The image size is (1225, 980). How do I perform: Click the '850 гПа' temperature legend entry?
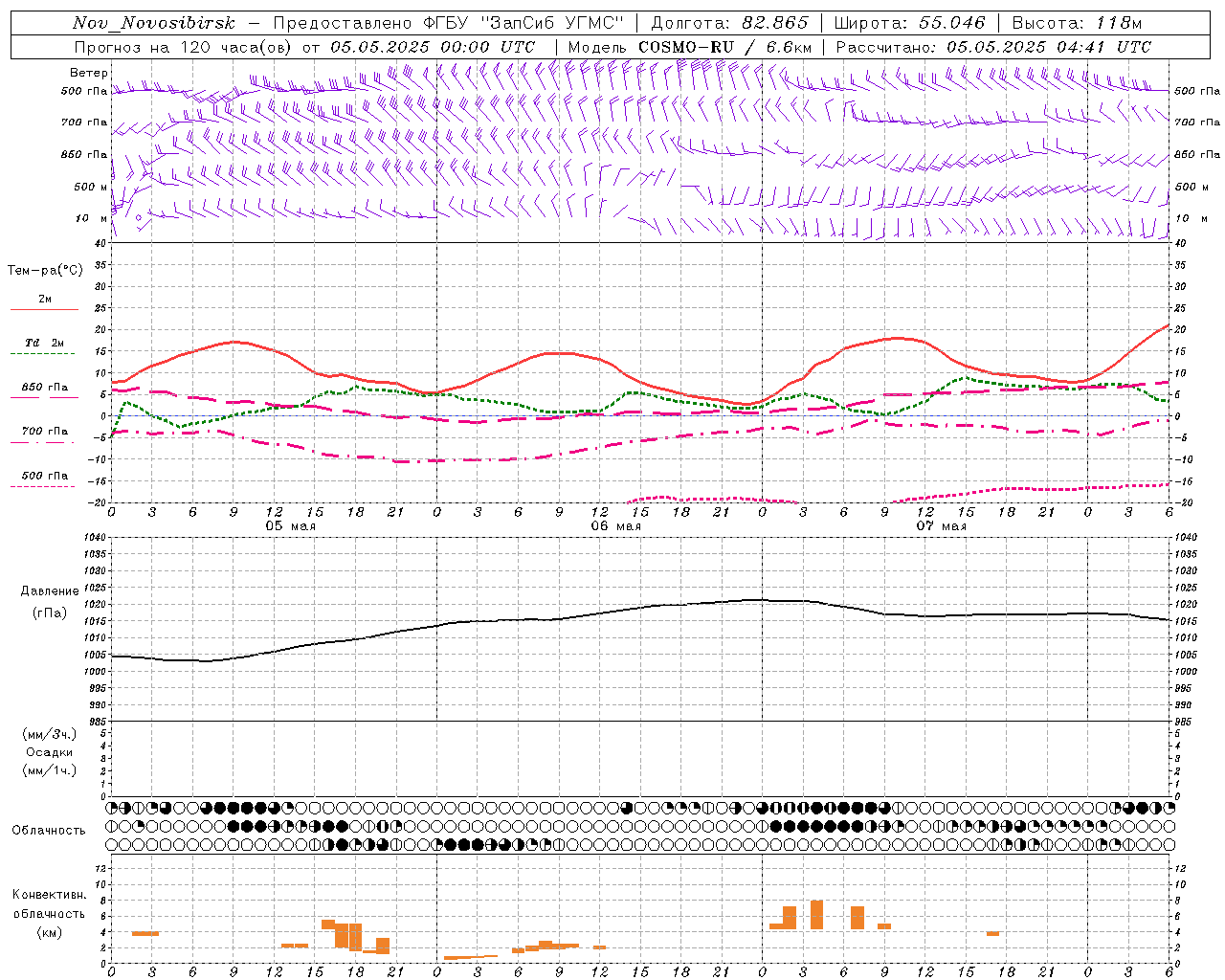45,388
